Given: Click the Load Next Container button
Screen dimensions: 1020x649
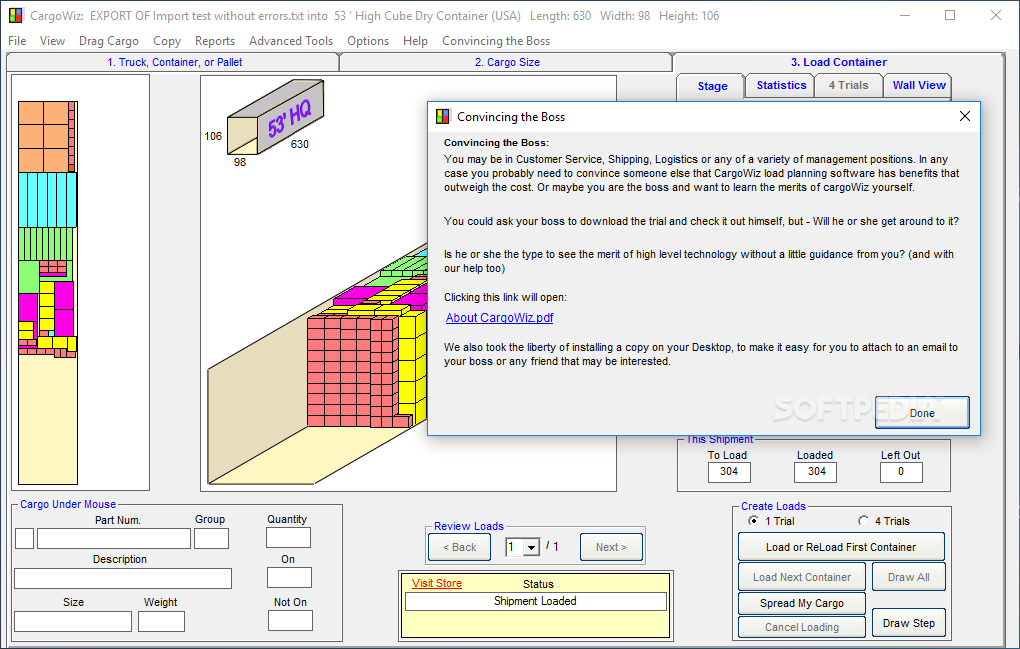Looking at the screenshot, I should (x=801, y=577).
